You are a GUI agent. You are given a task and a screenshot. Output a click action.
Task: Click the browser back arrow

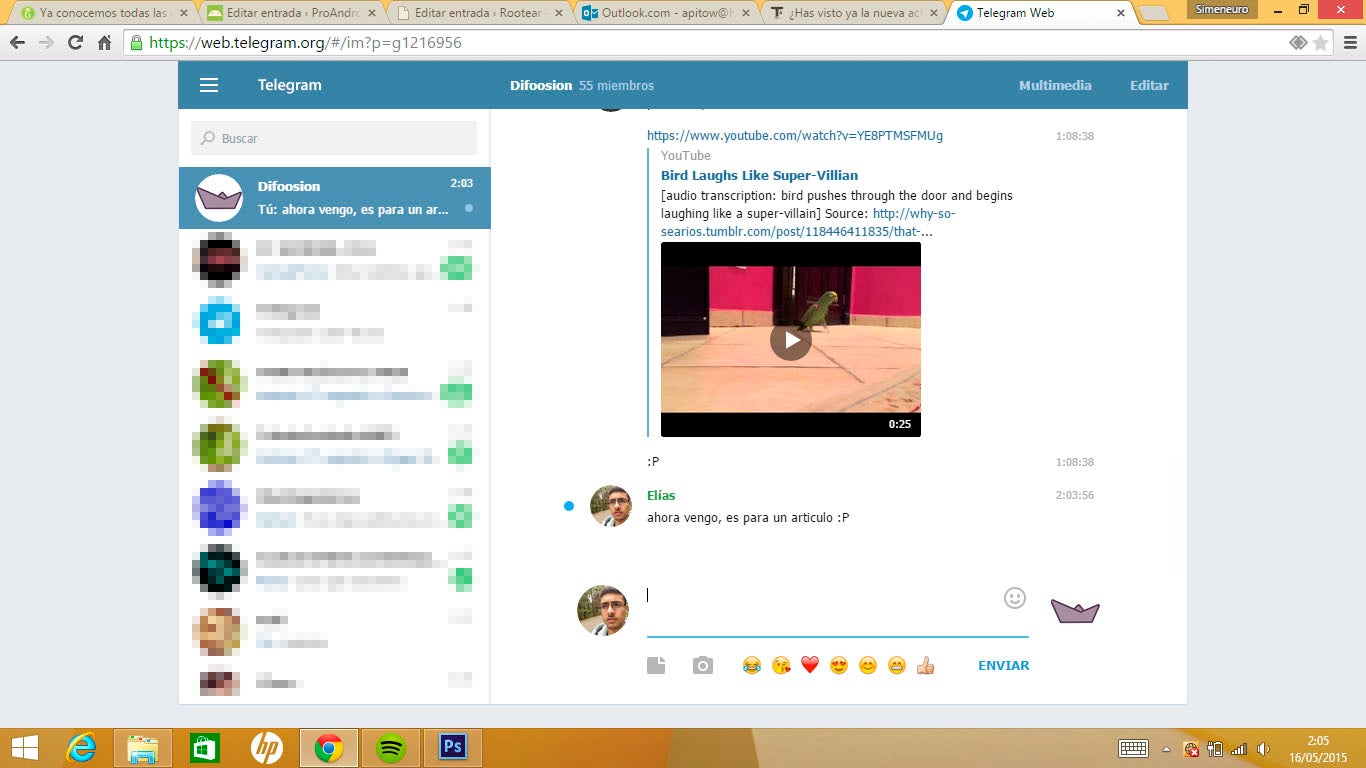[x=17, y=43]
